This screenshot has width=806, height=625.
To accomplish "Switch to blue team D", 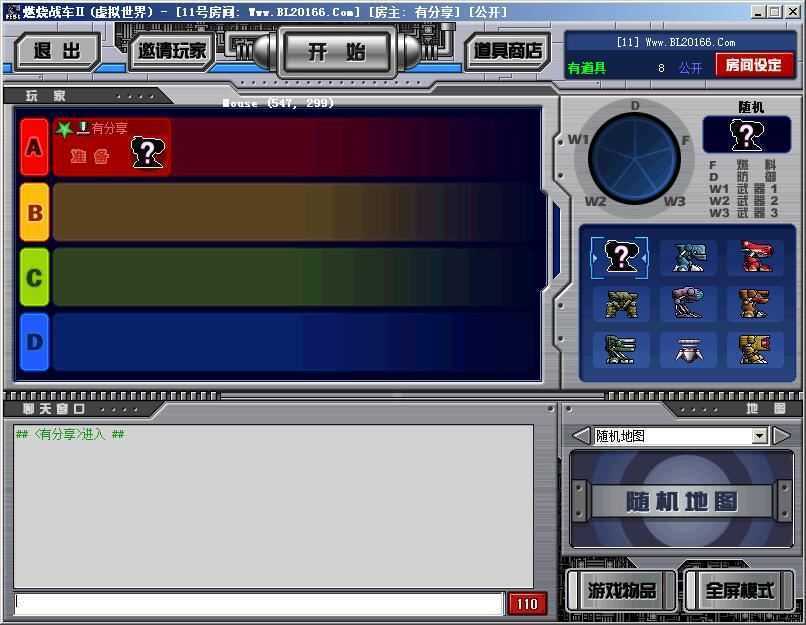I will 35,341.
